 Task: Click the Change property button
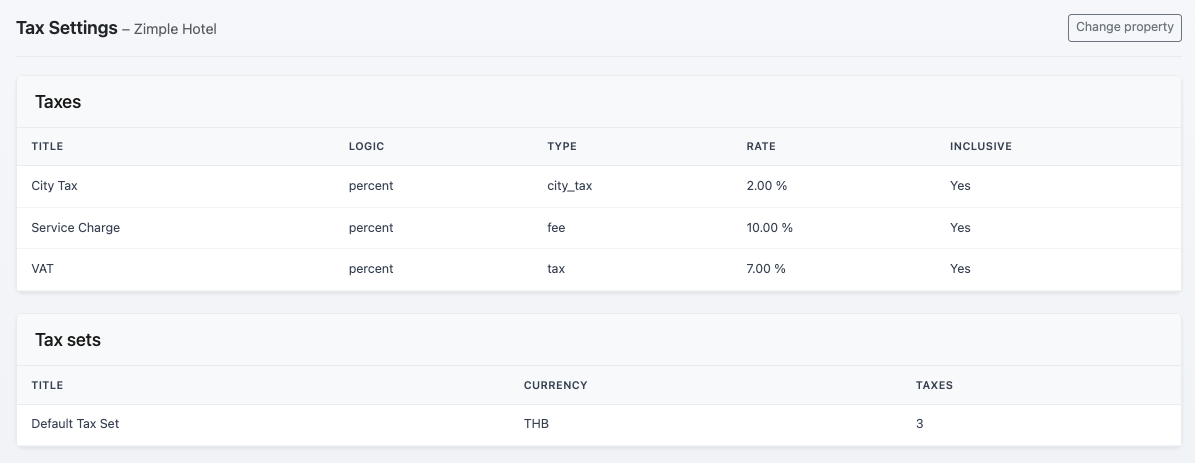(x=1124, y=28)
